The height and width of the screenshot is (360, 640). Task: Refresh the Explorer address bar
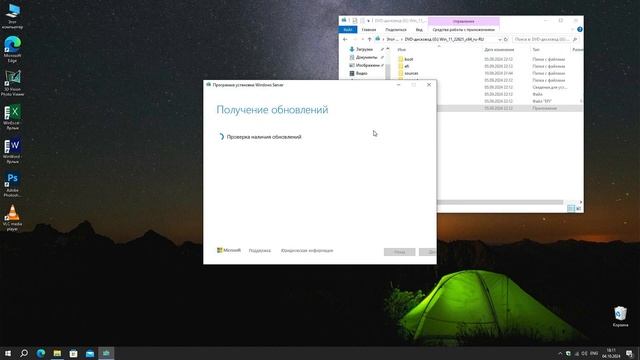(506, 40)
